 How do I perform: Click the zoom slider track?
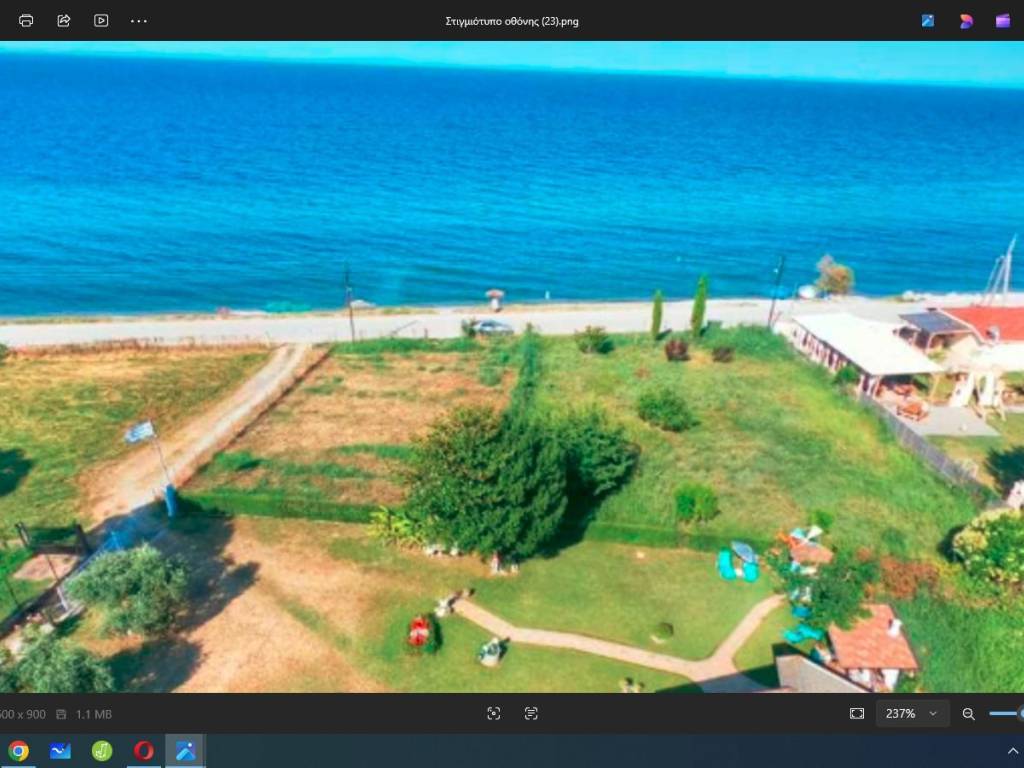click(x=1004, y=713)
